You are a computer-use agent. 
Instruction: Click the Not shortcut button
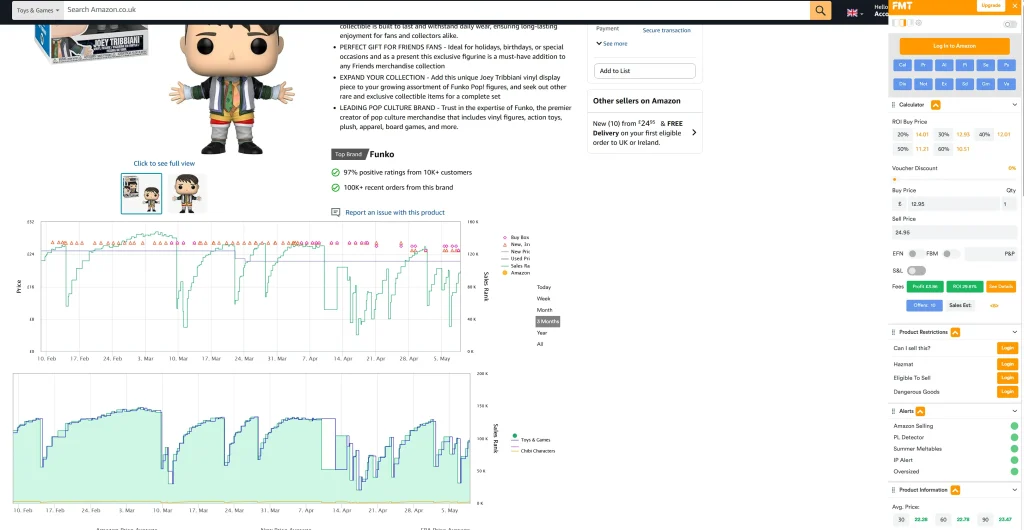click(923, 84)
